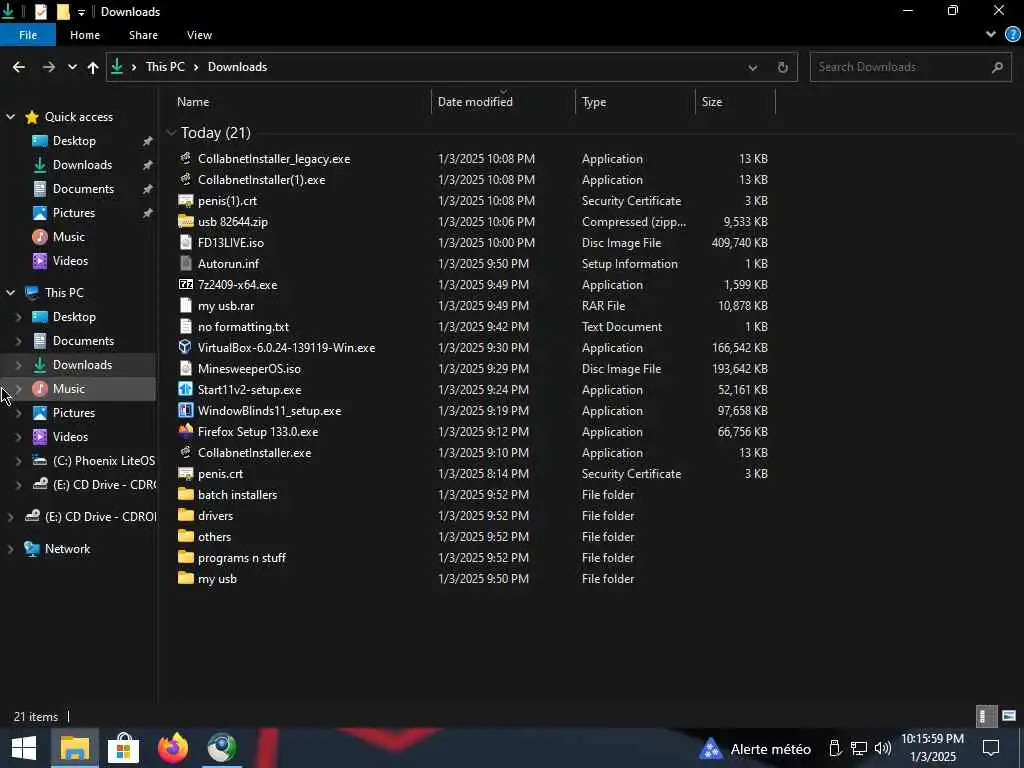Viewport: 1024px width, 768px height.
Task: Click the Forward navigation arrow
Action: tap(48, 67)
